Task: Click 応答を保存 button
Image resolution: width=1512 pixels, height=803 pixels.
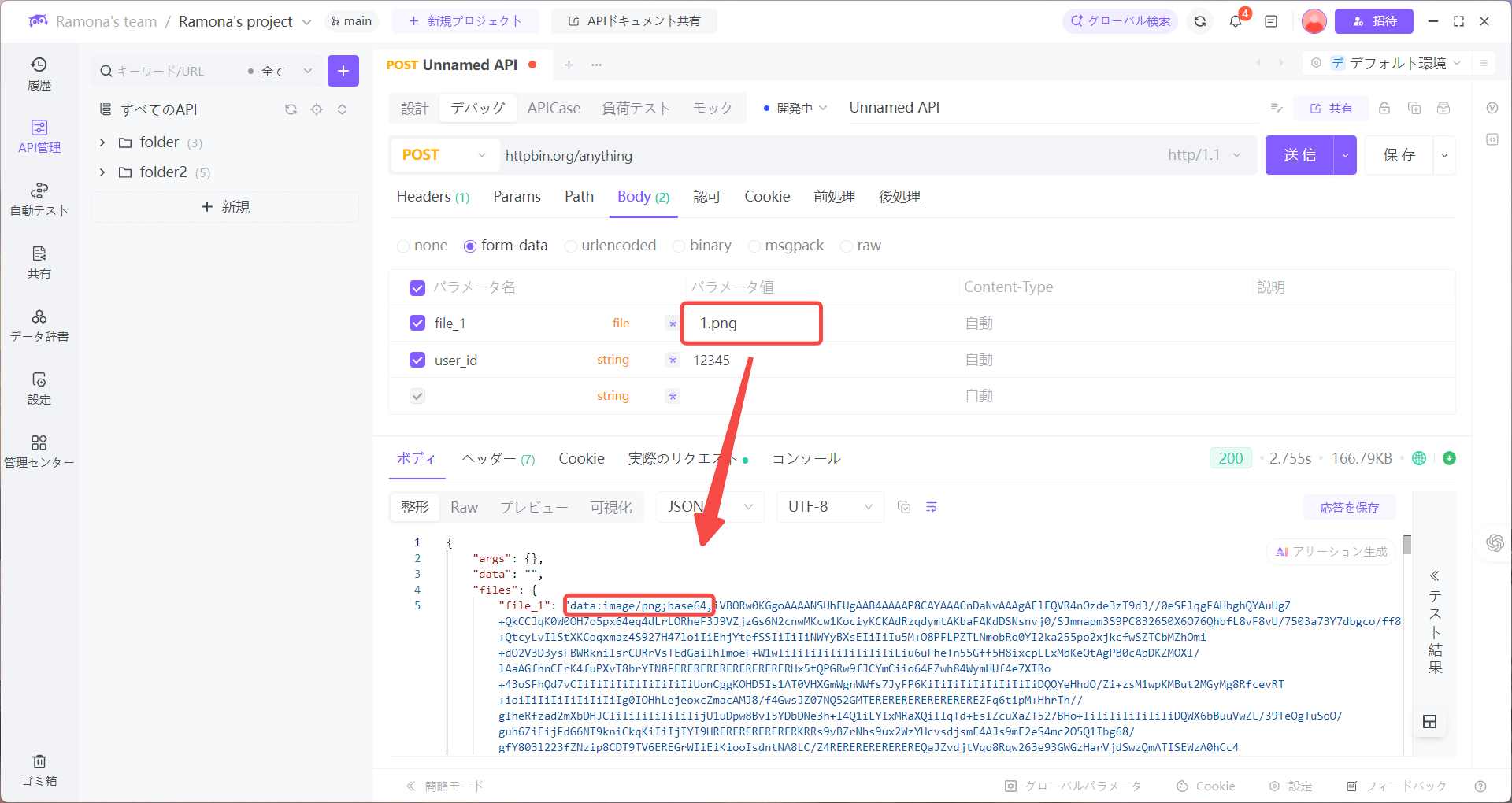Action: coord(1349,508)
